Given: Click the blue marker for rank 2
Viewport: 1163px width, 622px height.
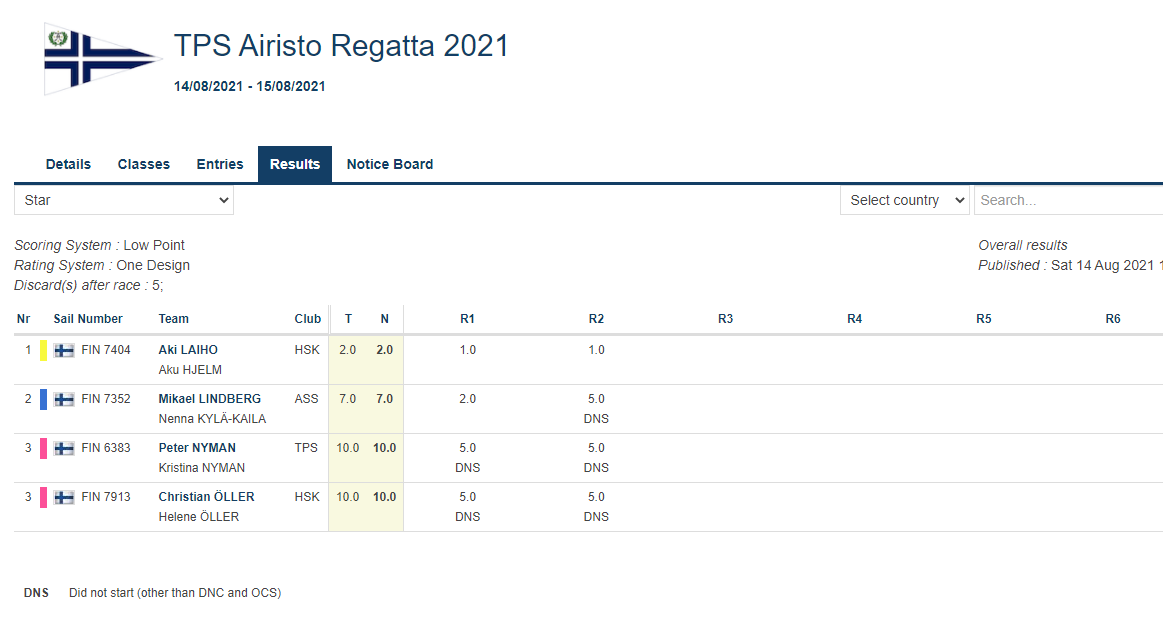Looking at the screenshot, I should [x=43, y=399].
